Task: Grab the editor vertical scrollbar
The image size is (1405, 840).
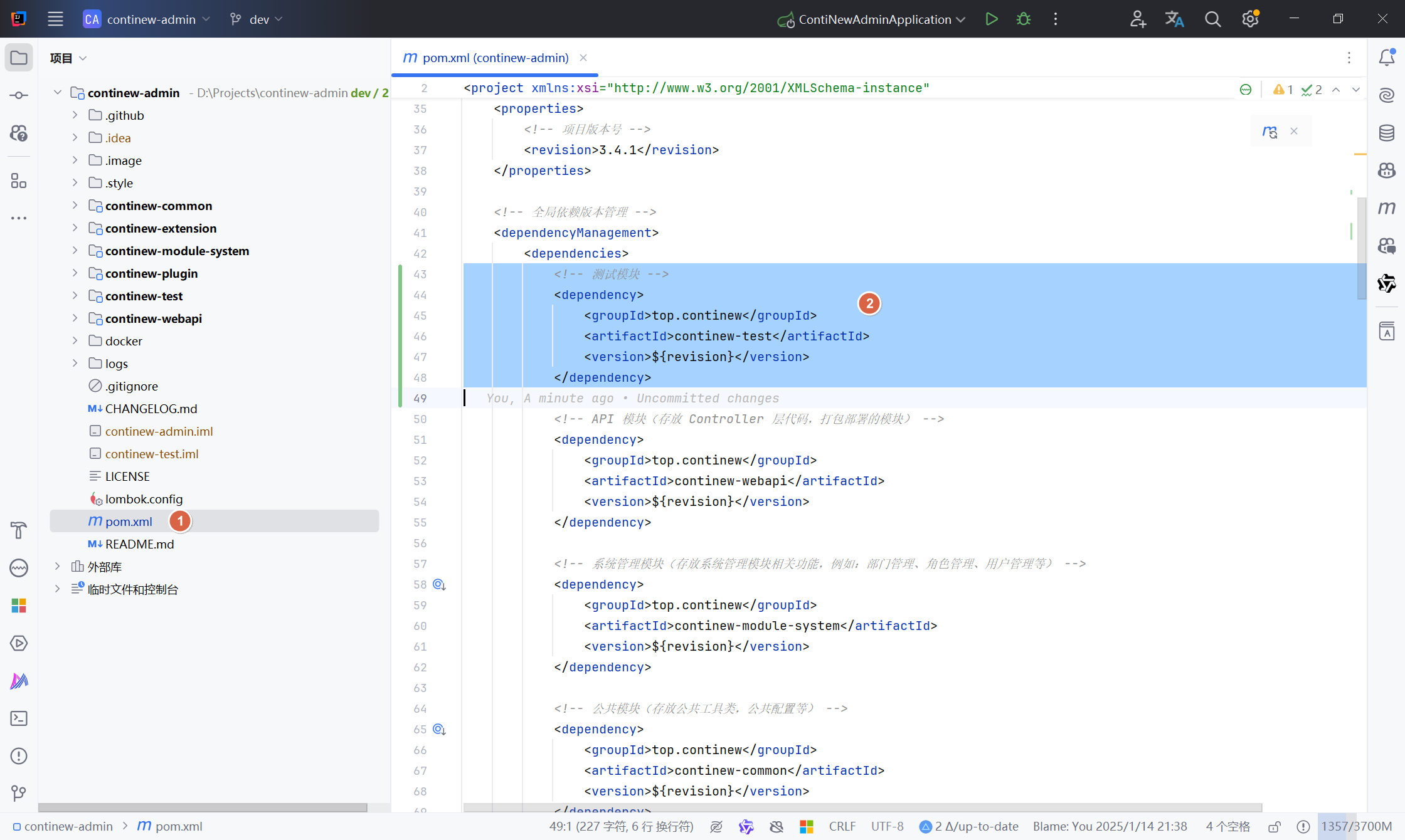Action: (1362, 248)
